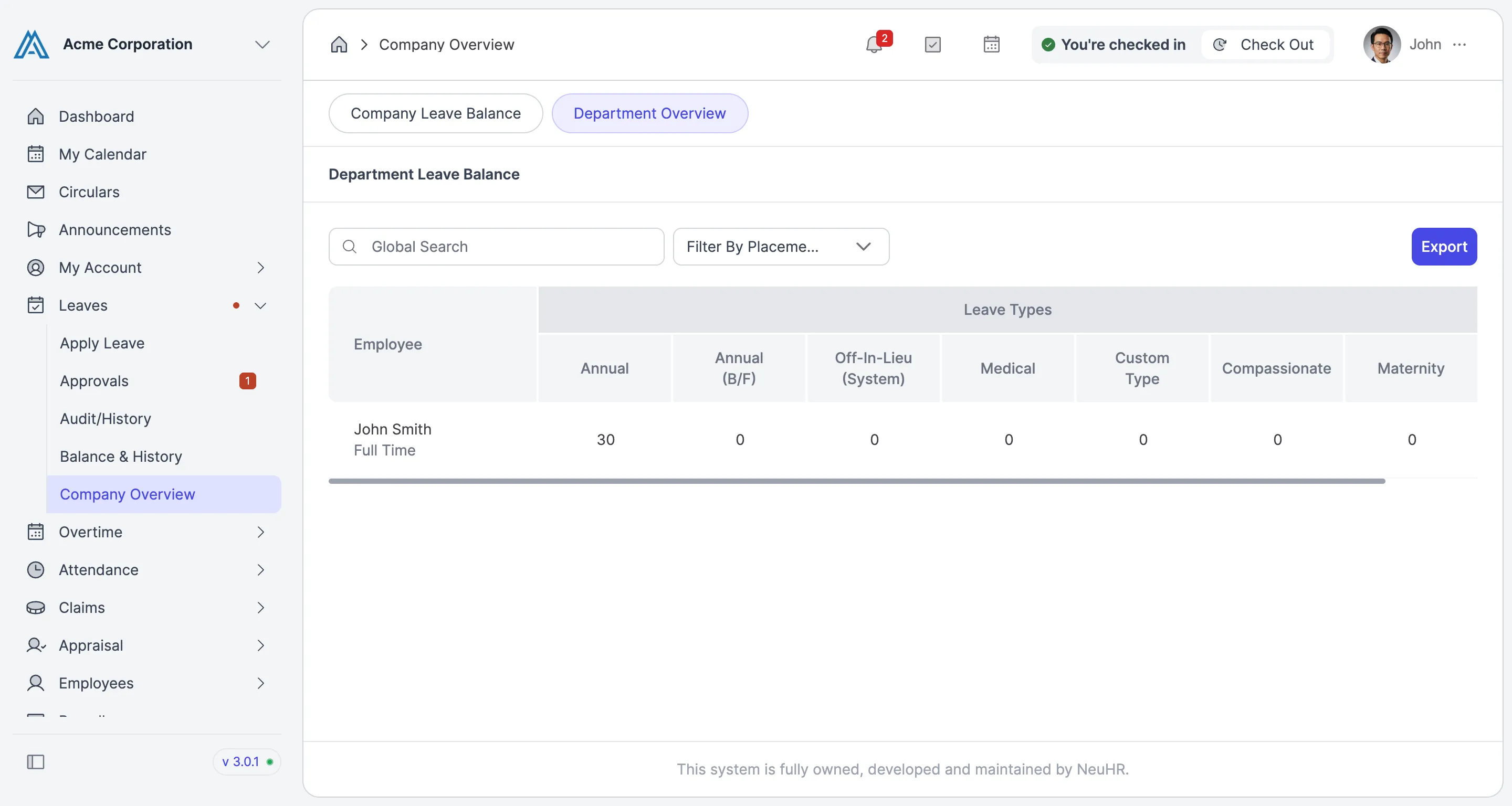
Task: Click the Claims coin icon
Action: tap(36, 607)
